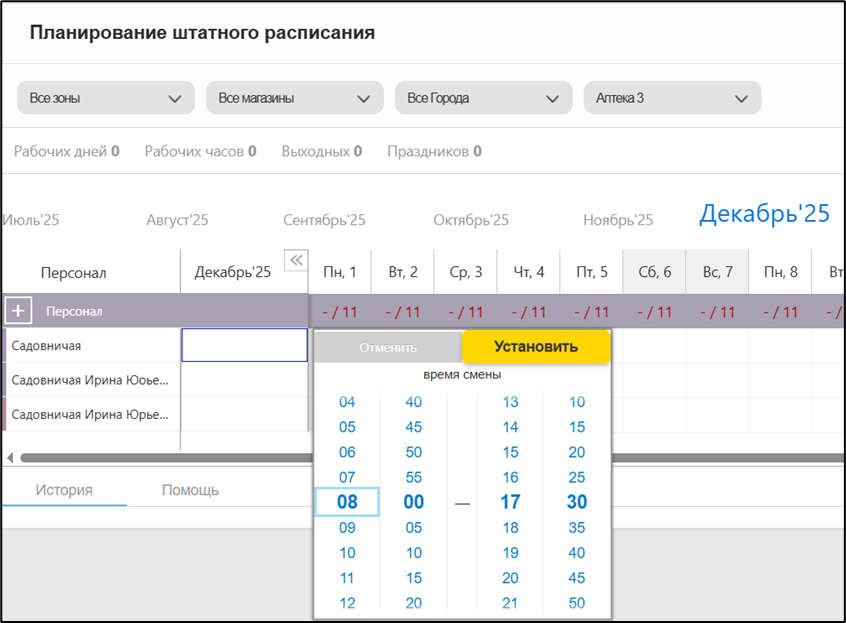Expand the Все магазины dropdown
The image size is (846, 623).
click(294, 98)
